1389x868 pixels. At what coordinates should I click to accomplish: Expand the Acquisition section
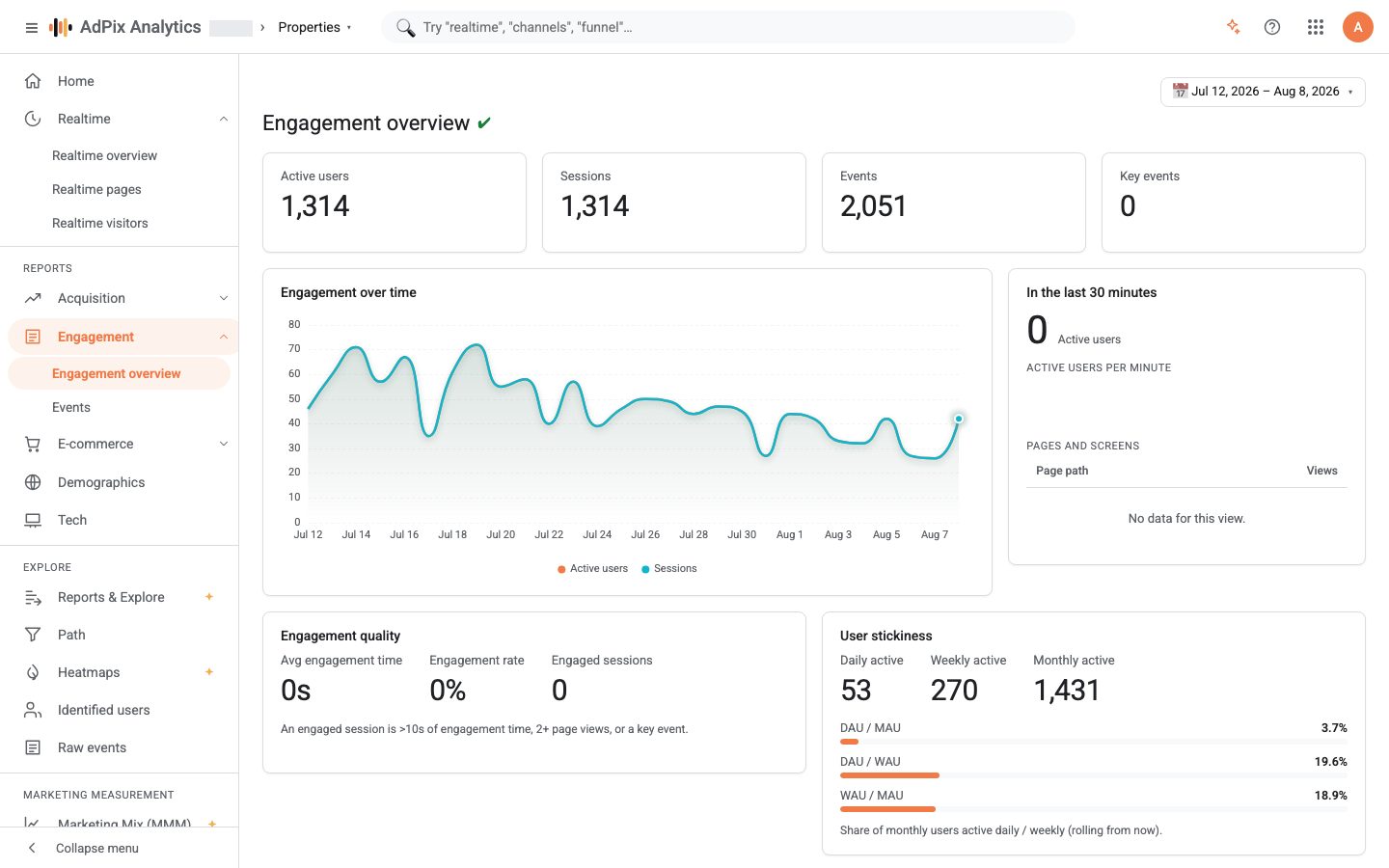pos(224,298)
